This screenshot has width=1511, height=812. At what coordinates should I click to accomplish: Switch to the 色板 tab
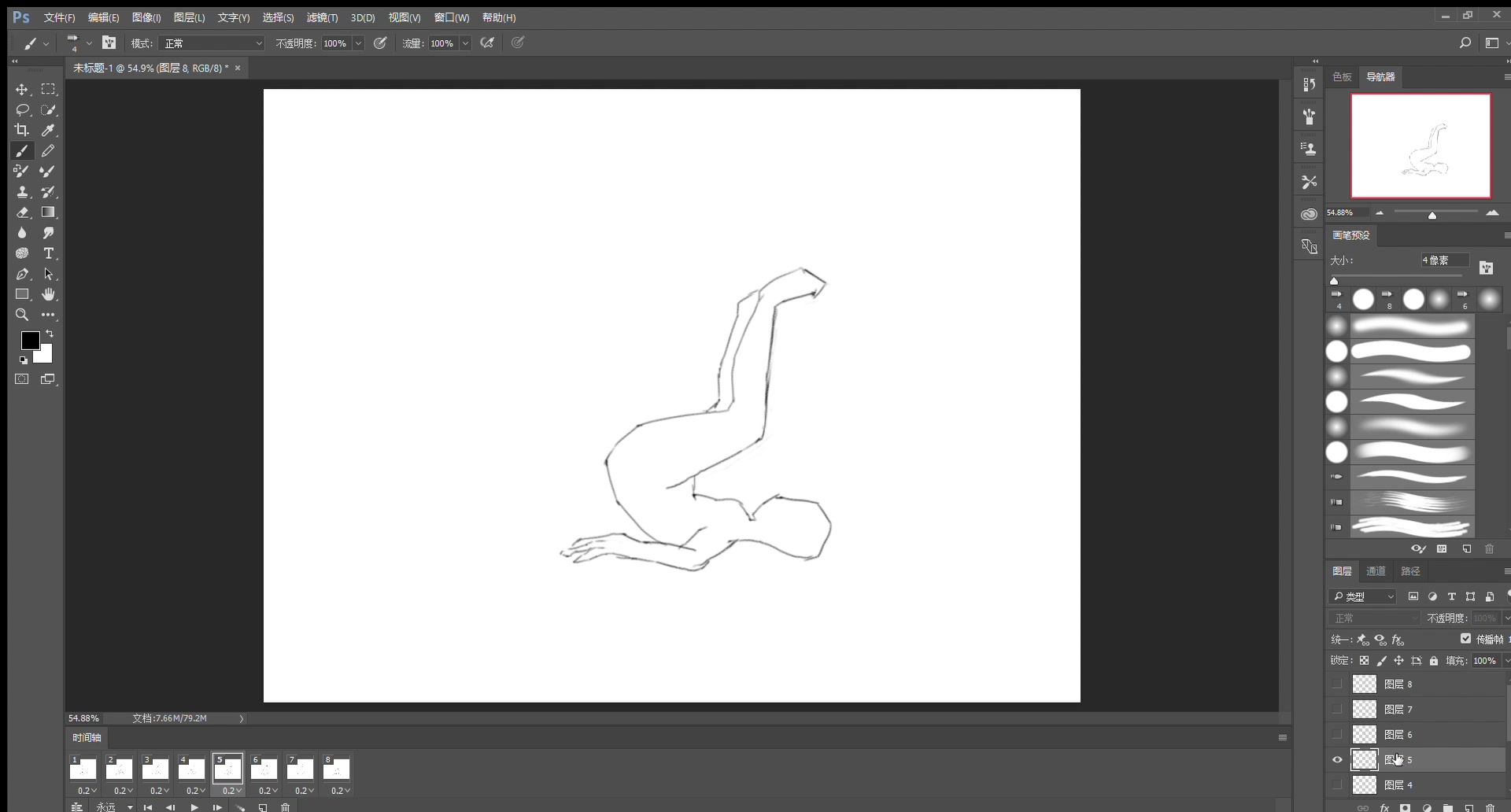1342,77
